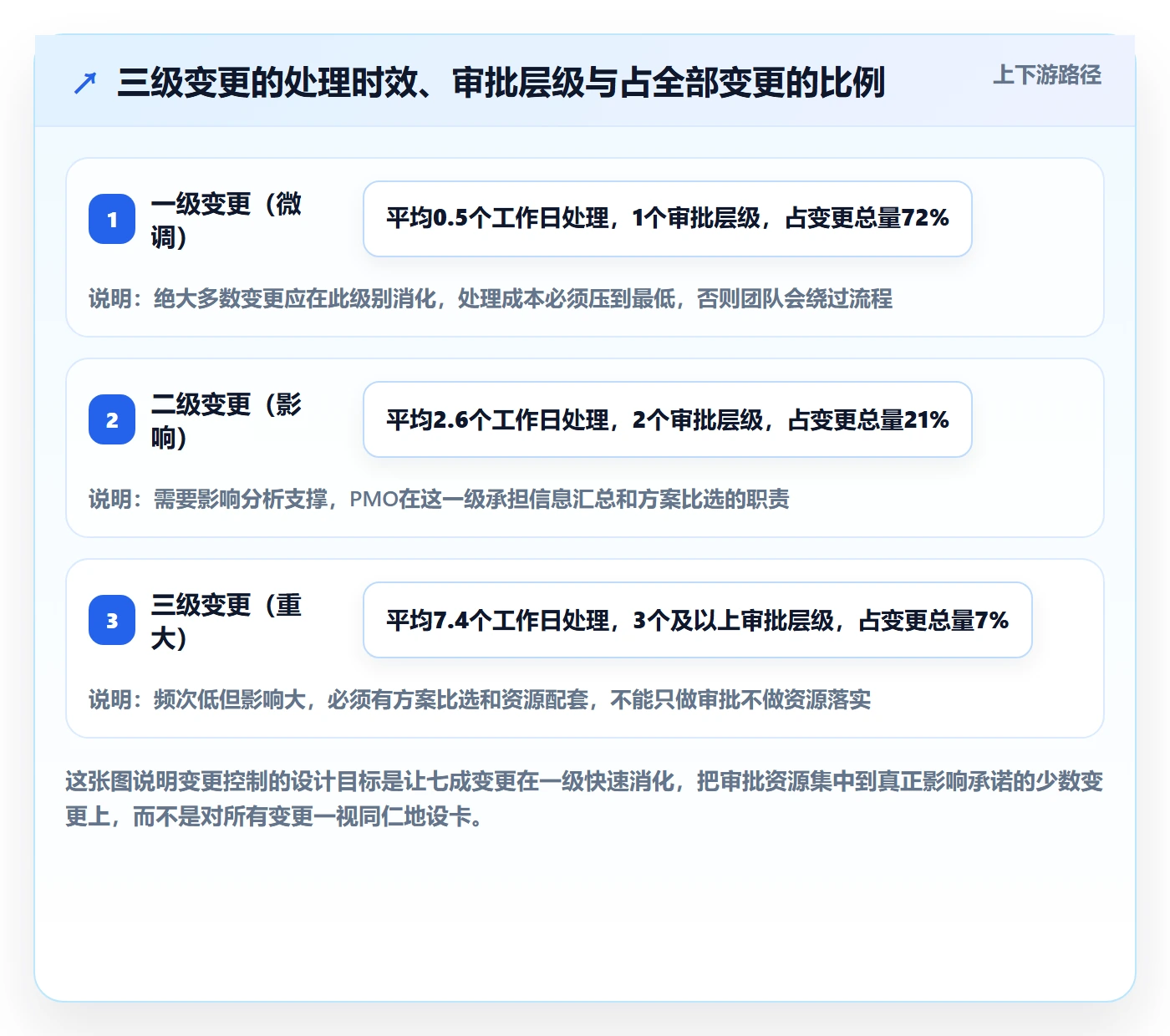Click the blue arrow icon beside the title
1170x1036 pixels.
click(x=85, y=83)
